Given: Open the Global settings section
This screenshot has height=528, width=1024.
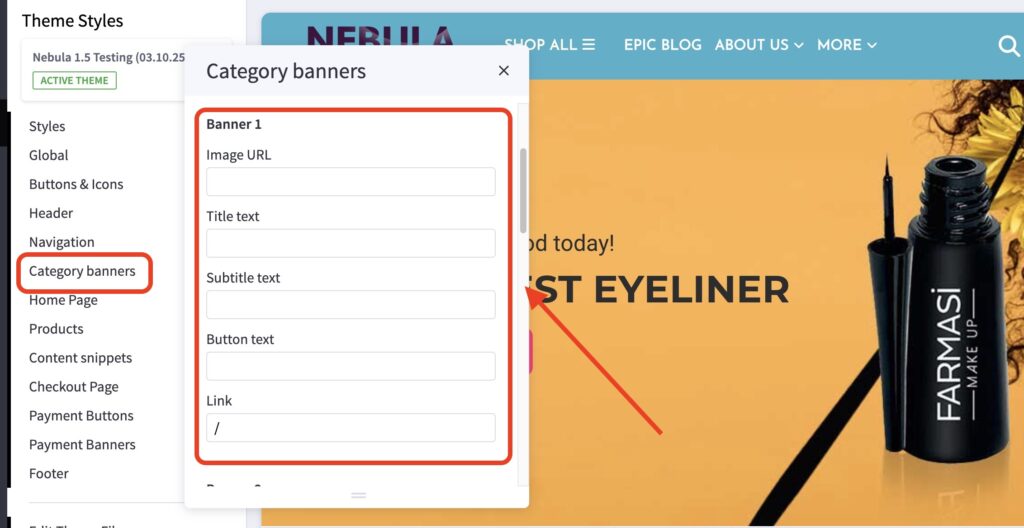Looking at the screenshot, I should point(48,155).
